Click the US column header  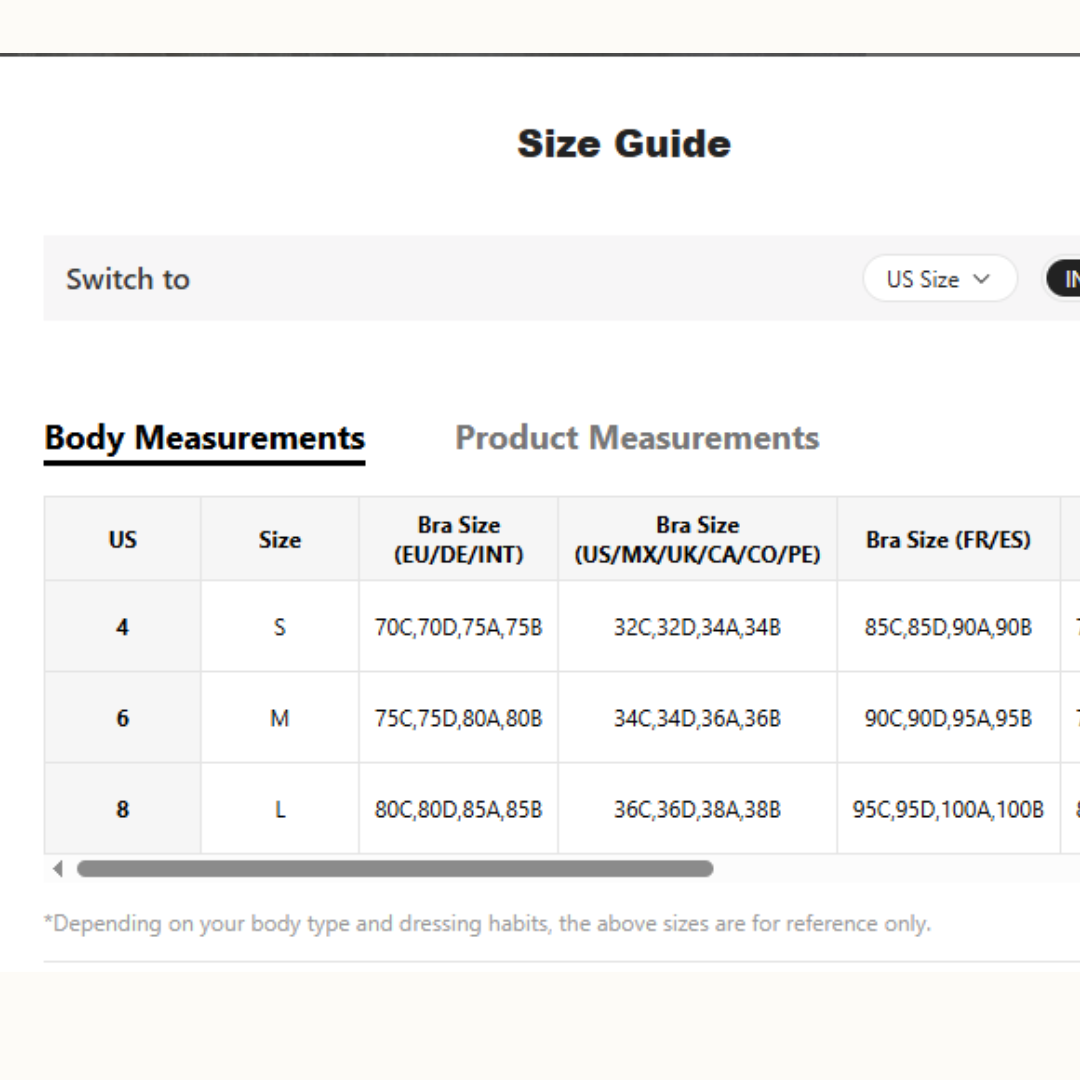(122, 540)
